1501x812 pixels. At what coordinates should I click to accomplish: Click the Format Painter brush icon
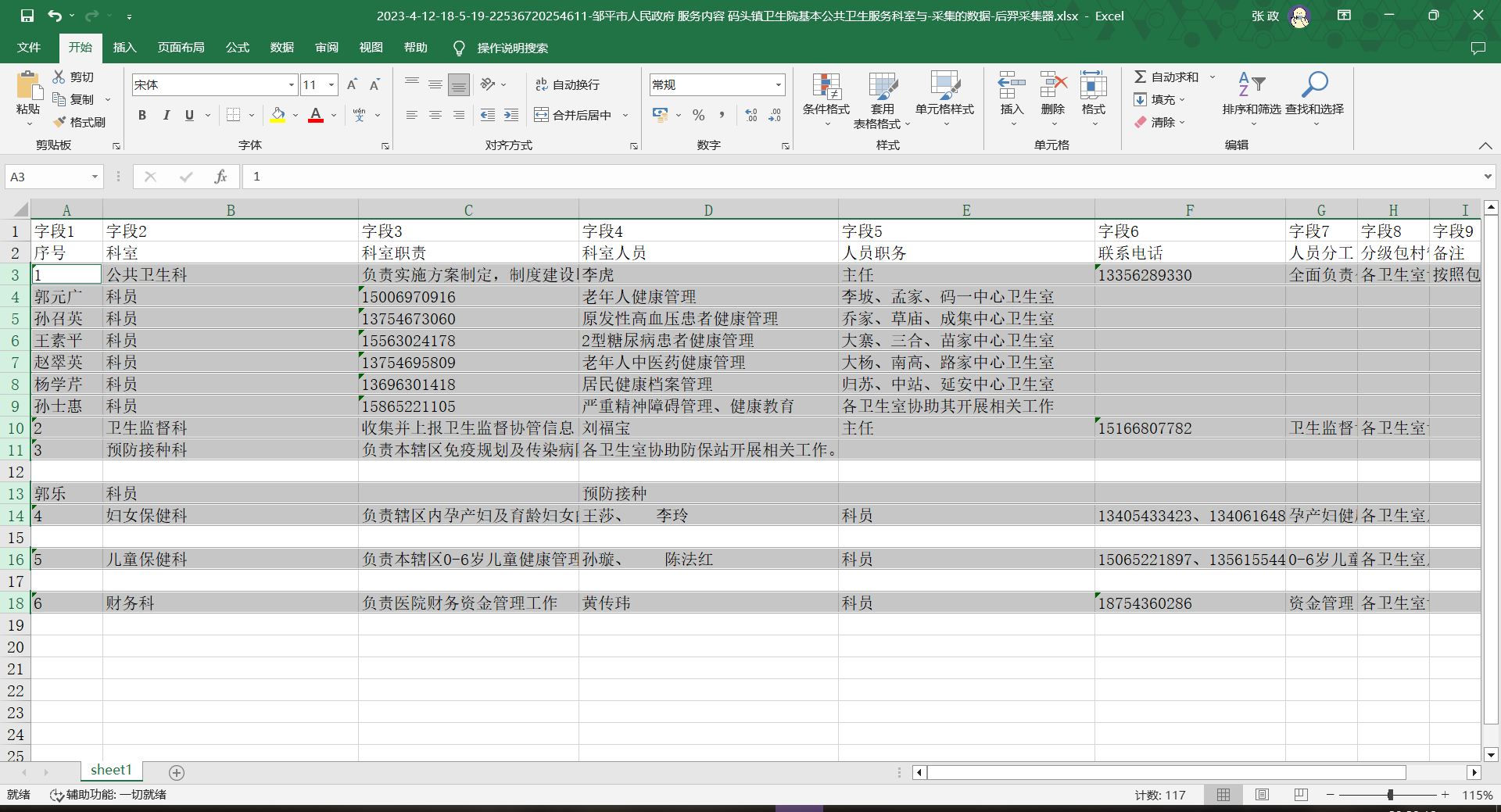(x=59, y=122)
